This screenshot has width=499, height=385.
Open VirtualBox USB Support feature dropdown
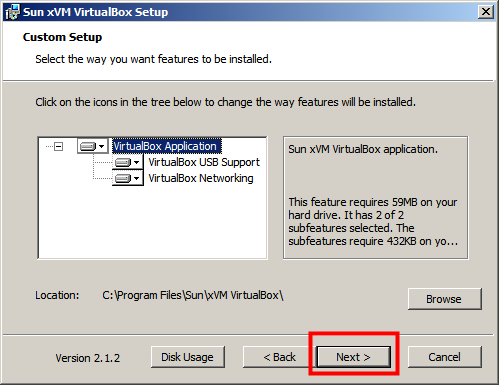coord(128,162)
